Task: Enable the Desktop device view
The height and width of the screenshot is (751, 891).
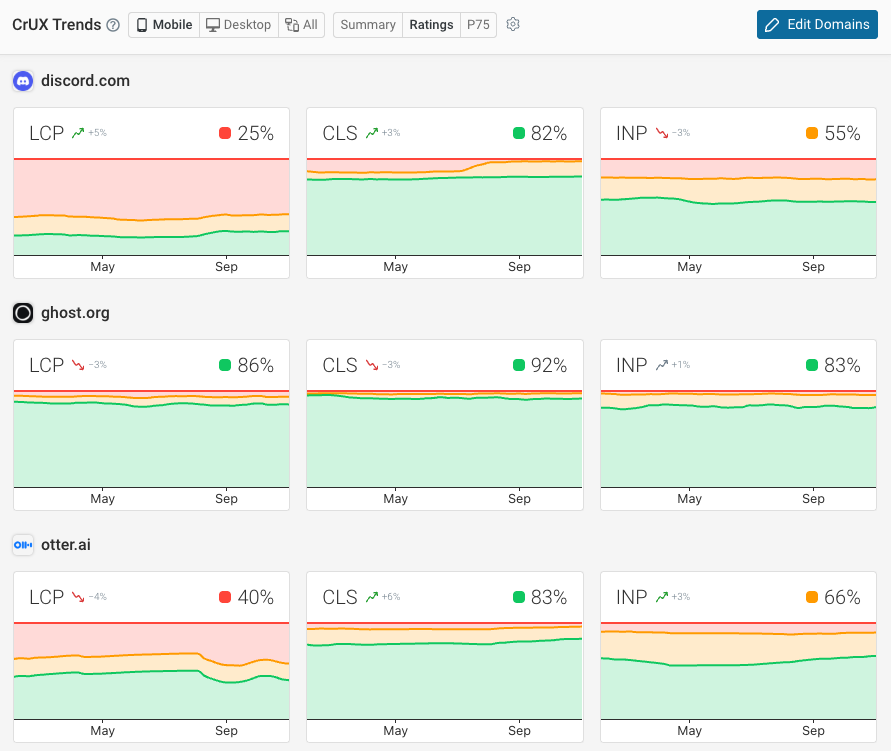Action: tap(238, 24)
